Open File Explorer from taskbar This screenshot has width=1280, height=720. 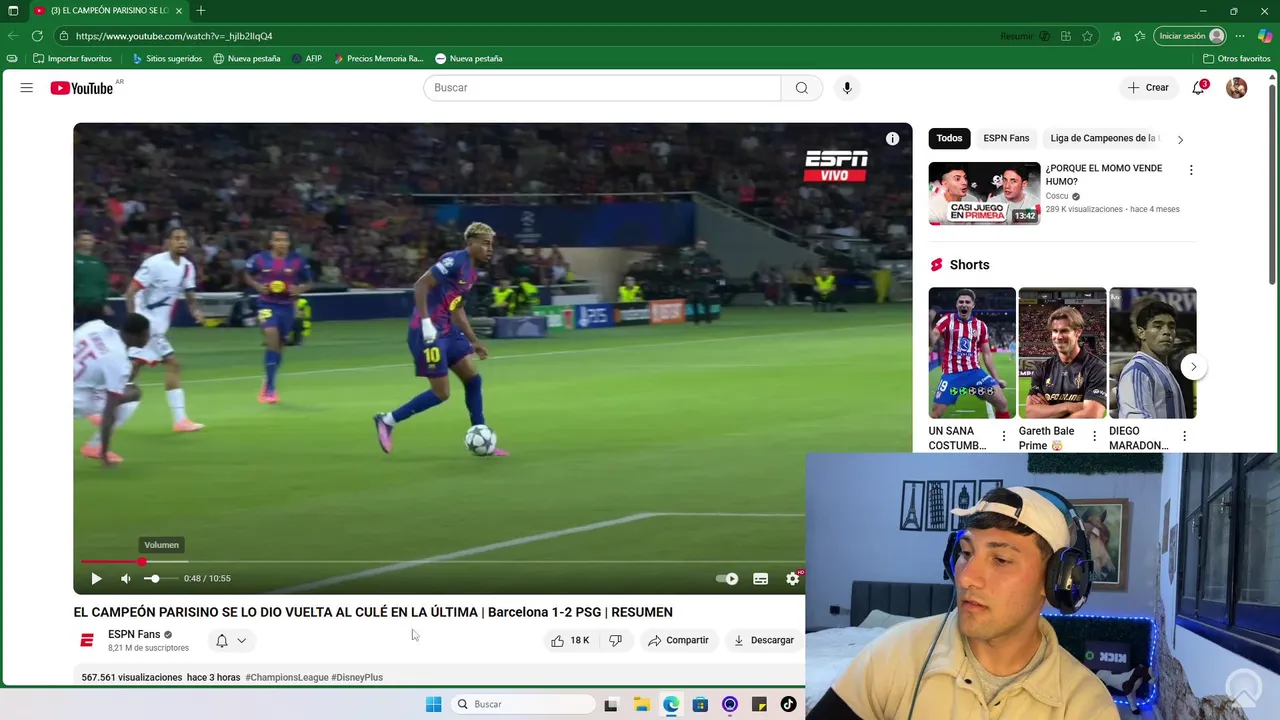pyautogui.click(x=642, y=704)
